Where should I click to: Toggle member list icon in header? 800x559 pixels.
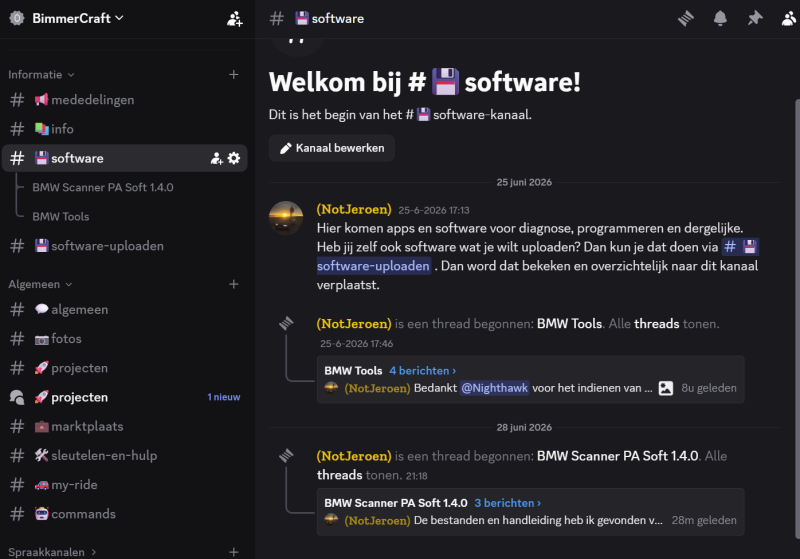coord(789,18)
